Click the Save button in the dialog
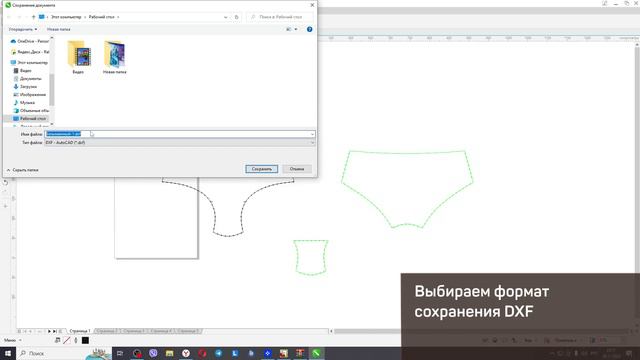640x360 pixels. (262, 169)
